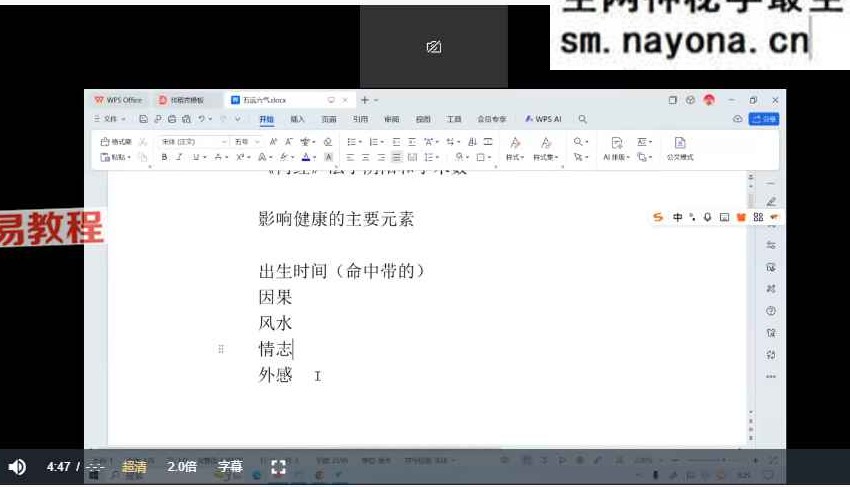Screen dimensions: 850x487
Task: Toggle Underline formatting
Action: click(x=196, y=157)
